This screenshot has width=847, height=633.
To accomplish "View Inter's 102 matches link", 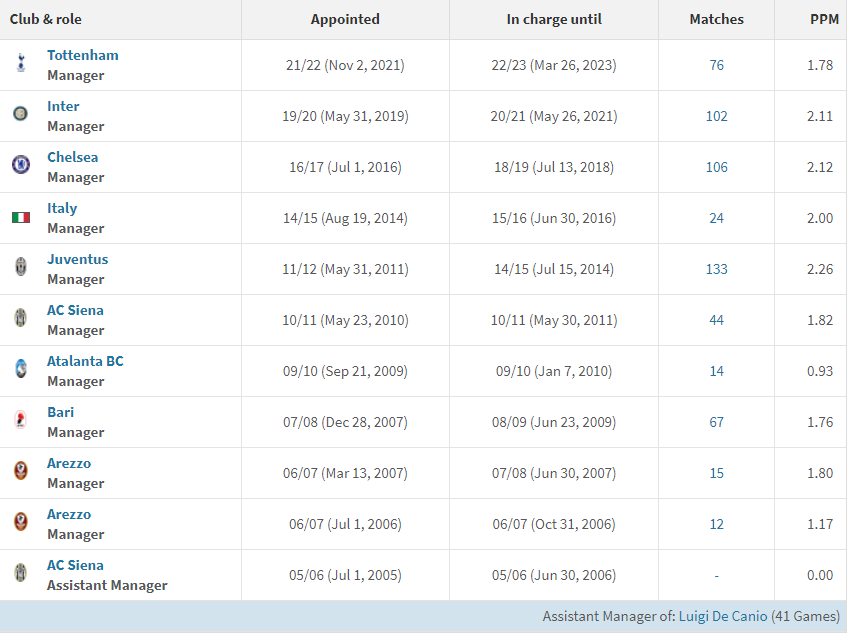I will 716,116.
